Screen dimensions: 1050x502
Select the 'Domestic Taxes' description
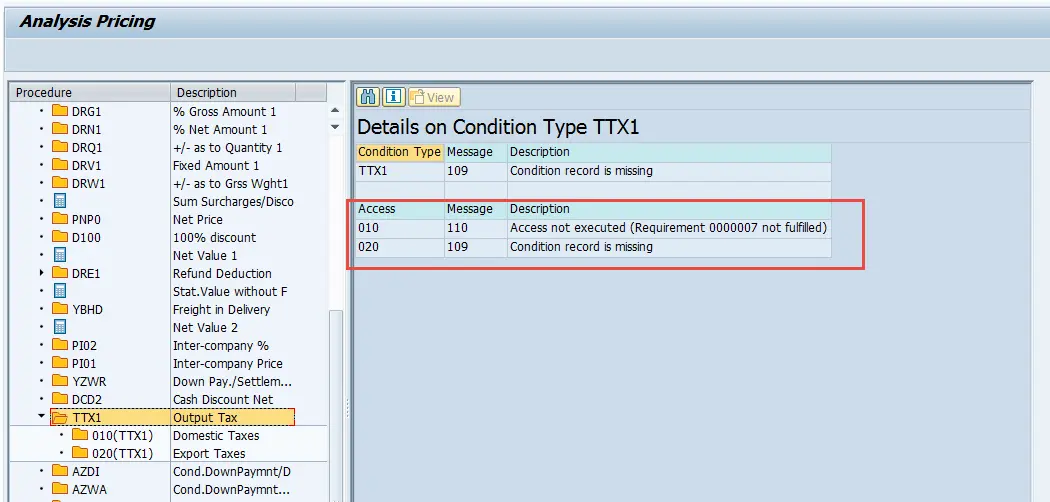pyautogui.click(x=216, y=436)
